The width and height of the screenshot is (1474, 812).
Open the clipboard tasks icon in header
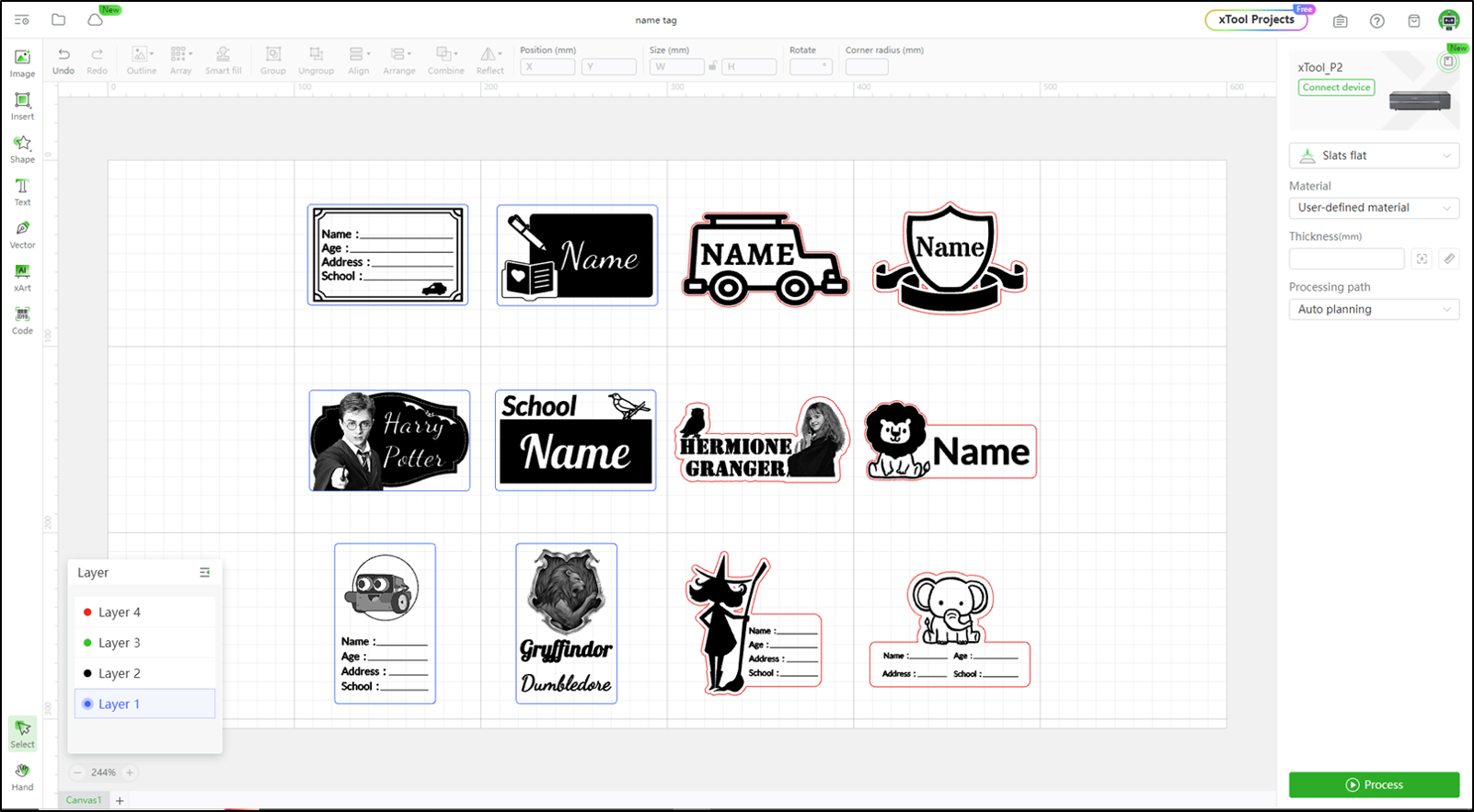click(1340, 20)
